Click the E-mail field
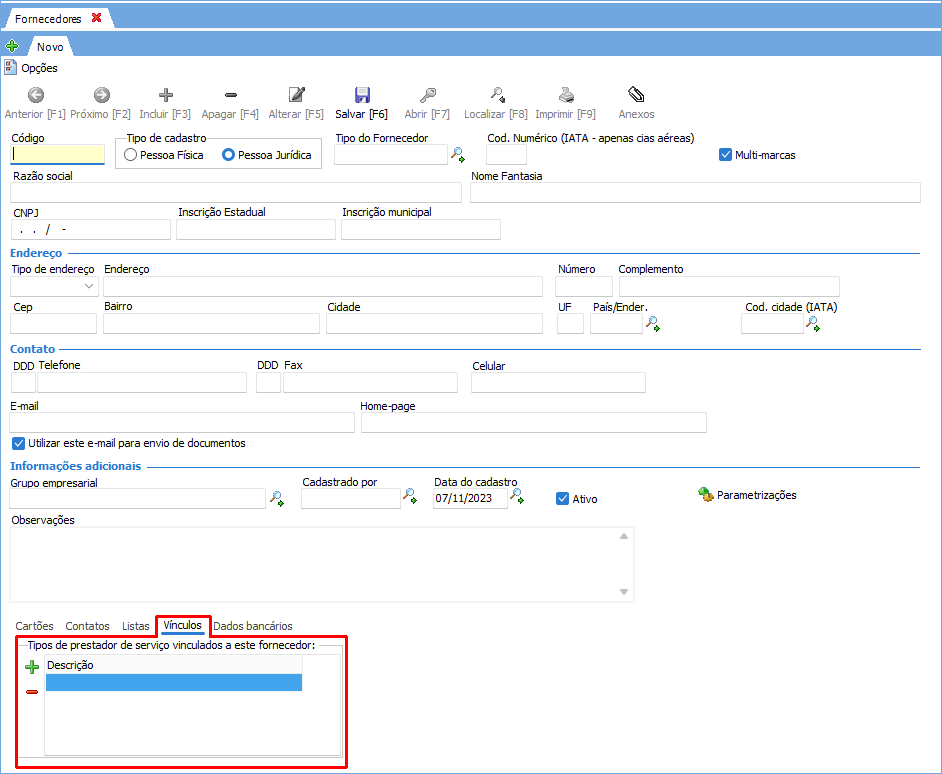 pyautogui.click(x=182, y=422)
